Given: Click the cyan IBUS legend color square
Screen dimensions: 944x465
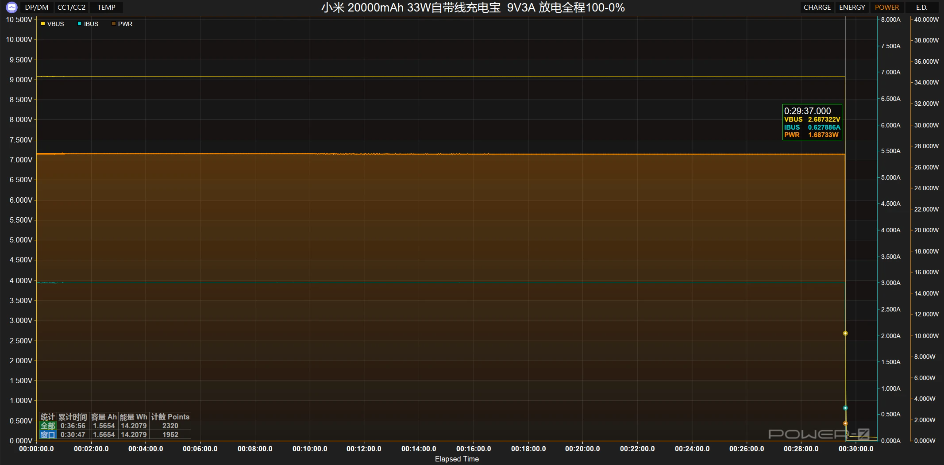Looking at the screenshot, I should point(79,23).
